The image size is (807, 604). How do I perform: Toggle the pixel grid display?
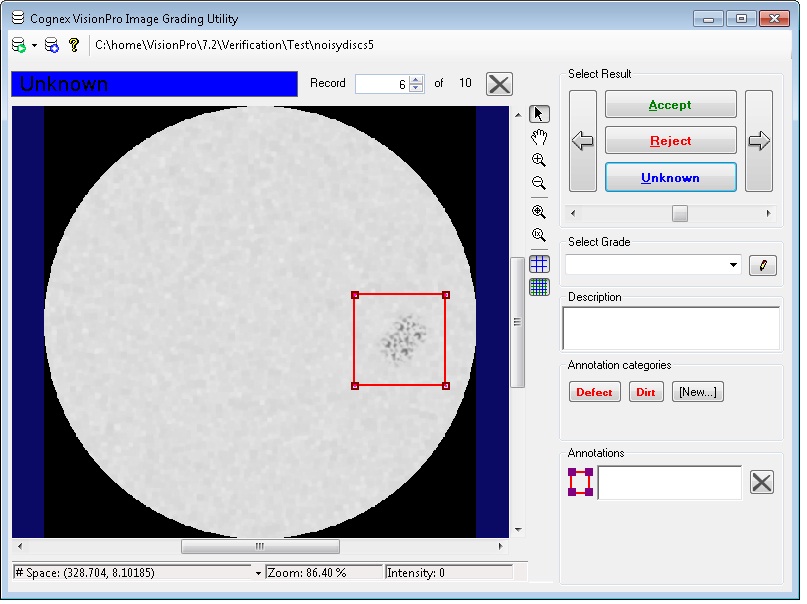(539, 263)
